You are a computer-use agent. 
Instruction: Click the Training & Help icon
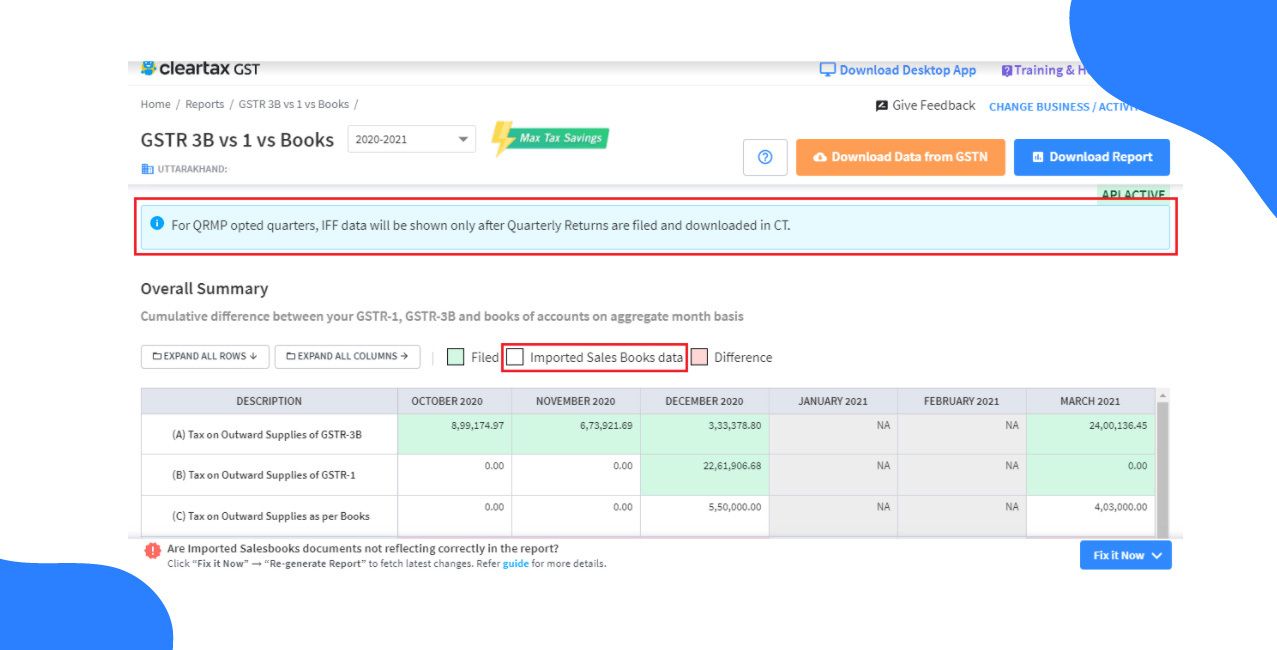(1006, 69)
